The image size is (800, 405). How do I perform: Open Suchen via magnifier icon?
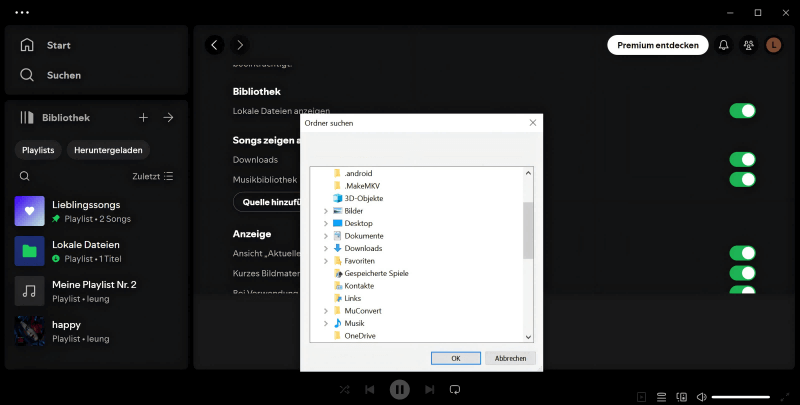click(27, 75)
